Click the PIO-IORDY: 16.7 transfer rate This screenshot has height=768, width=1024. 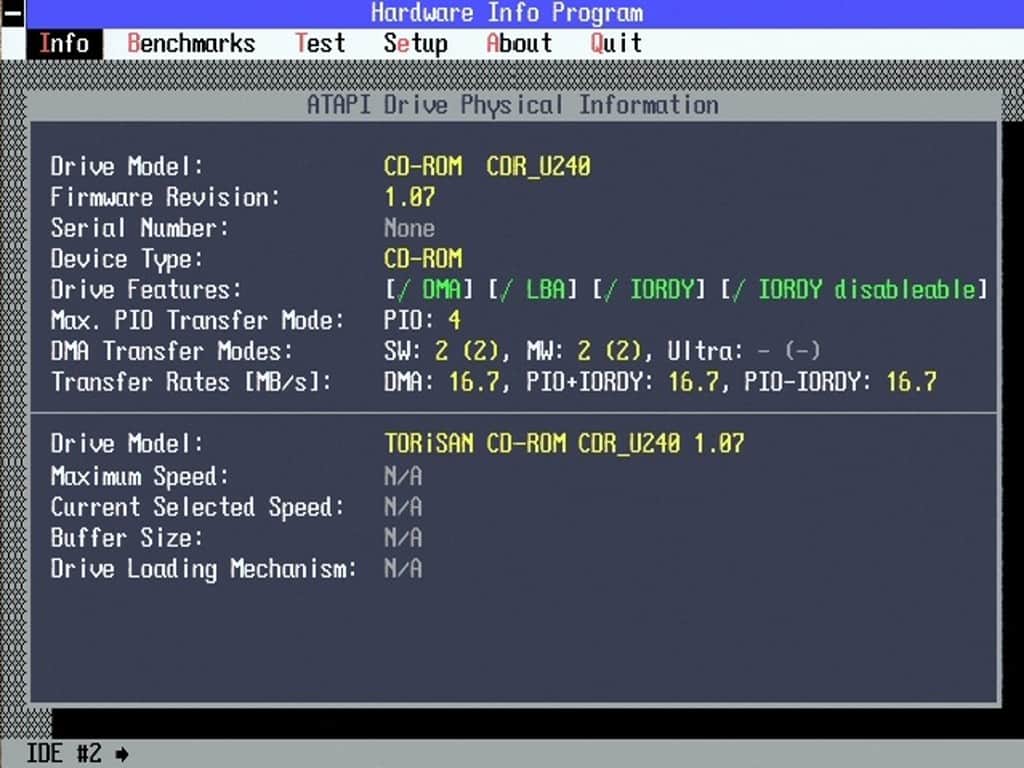point(840,382)
